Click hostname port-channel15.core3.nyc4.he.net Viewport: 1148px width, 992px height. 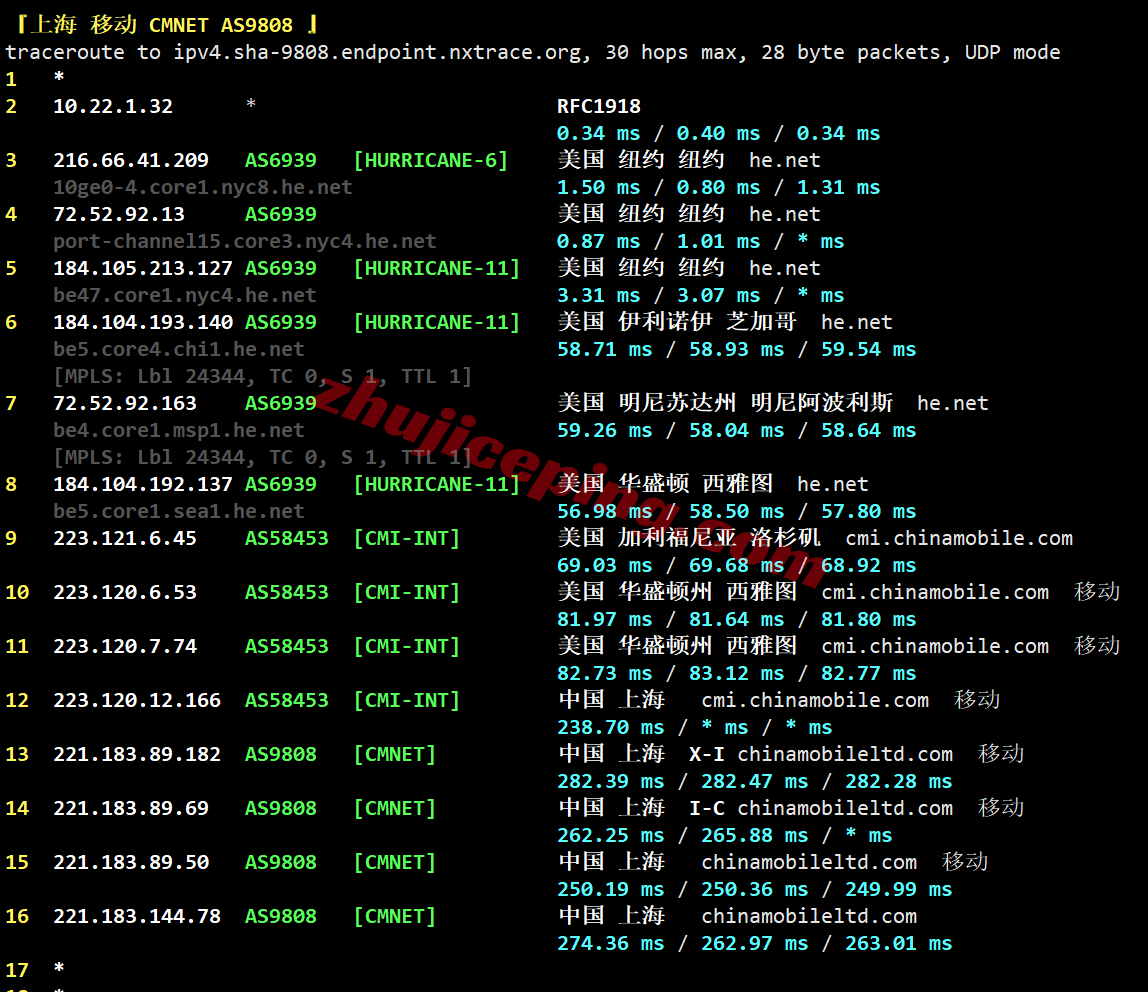pos(245,242)
